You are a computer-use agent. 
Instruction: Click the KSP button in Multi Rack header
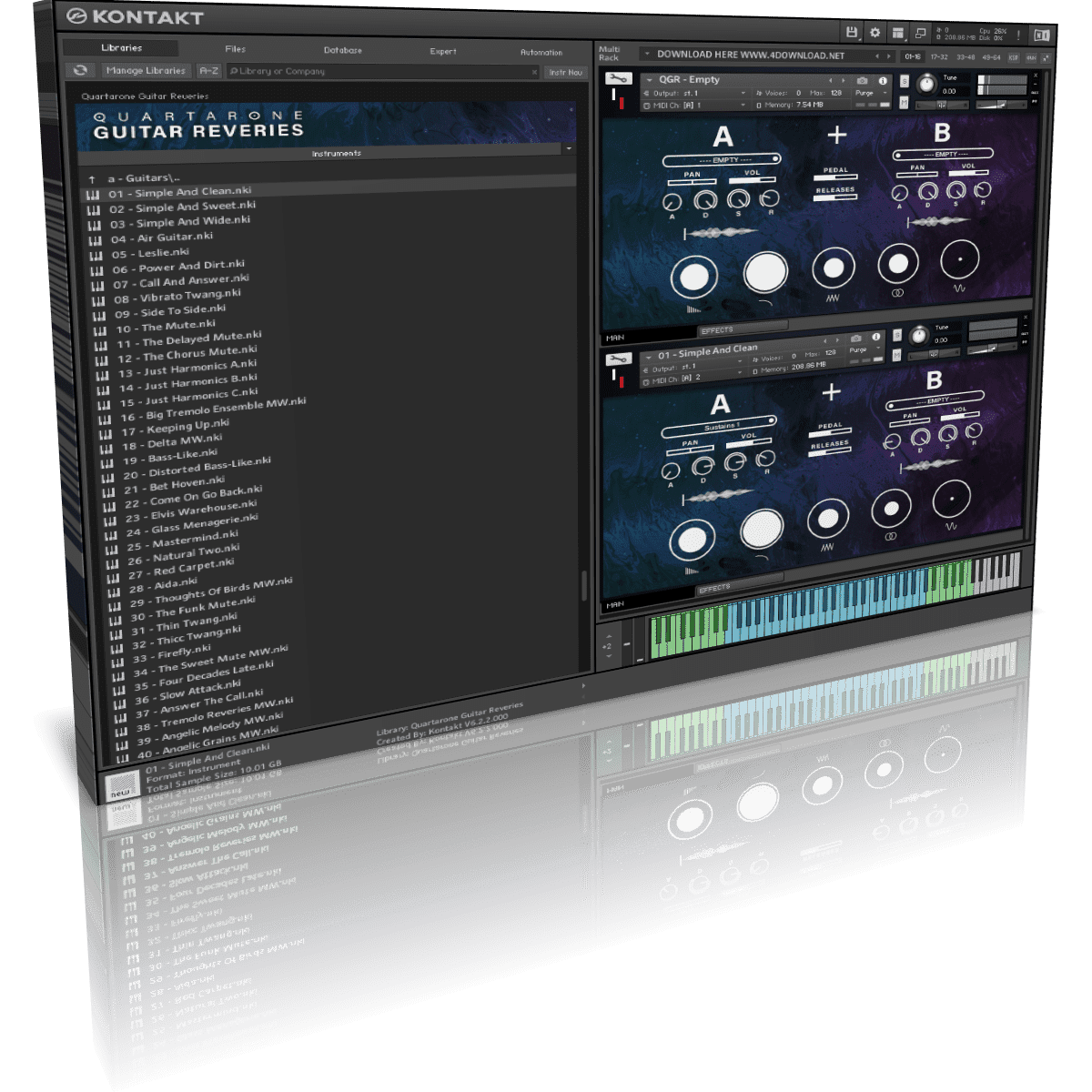pyautogui.click(x=1013, y=57)
